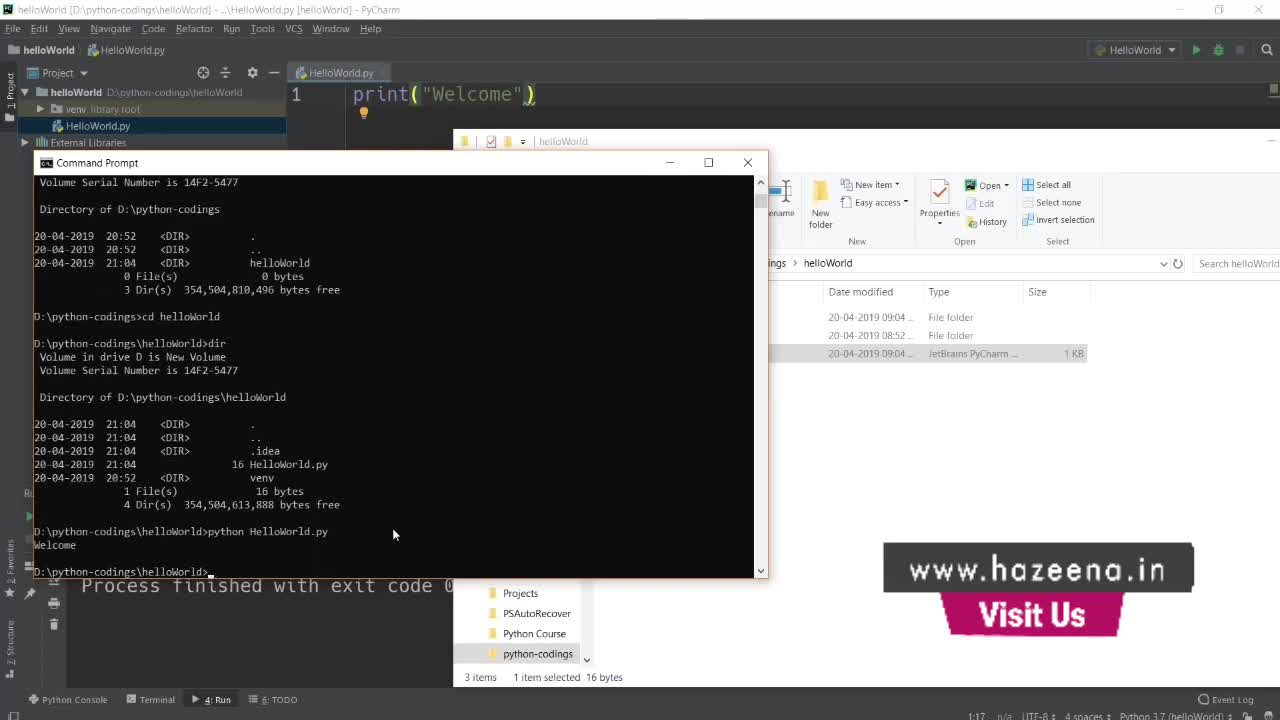Open the VCS menu
1280x720 pixels.
294,29
